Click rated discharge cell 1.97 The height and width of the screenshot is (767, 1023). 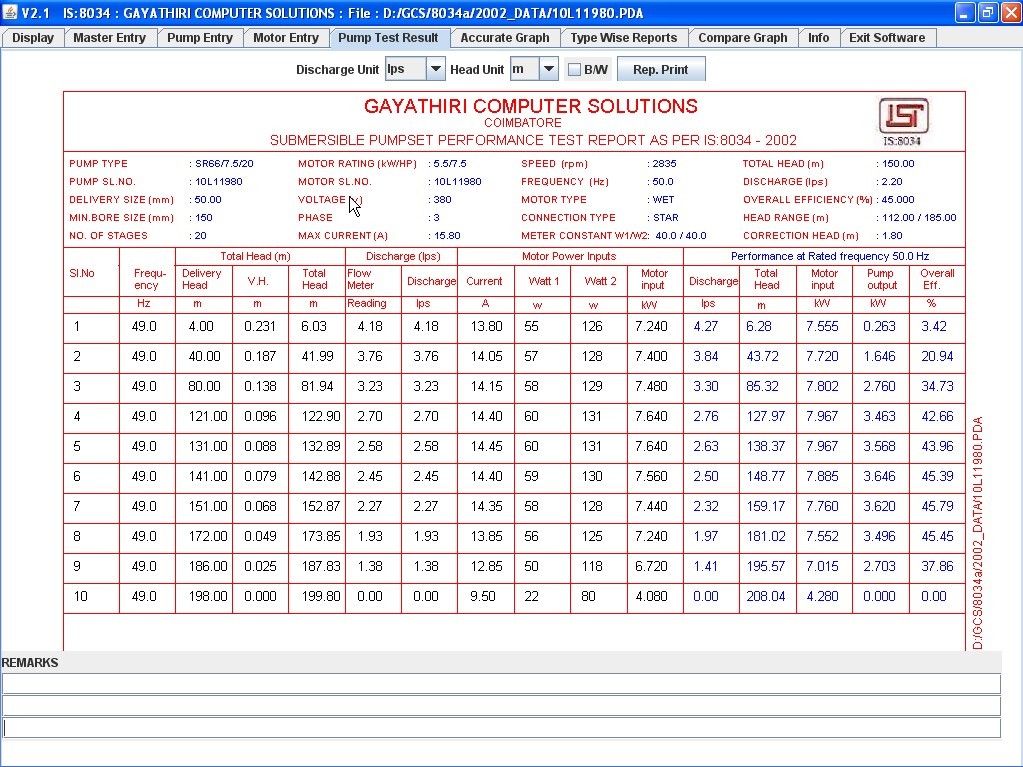tap(705, 536)
